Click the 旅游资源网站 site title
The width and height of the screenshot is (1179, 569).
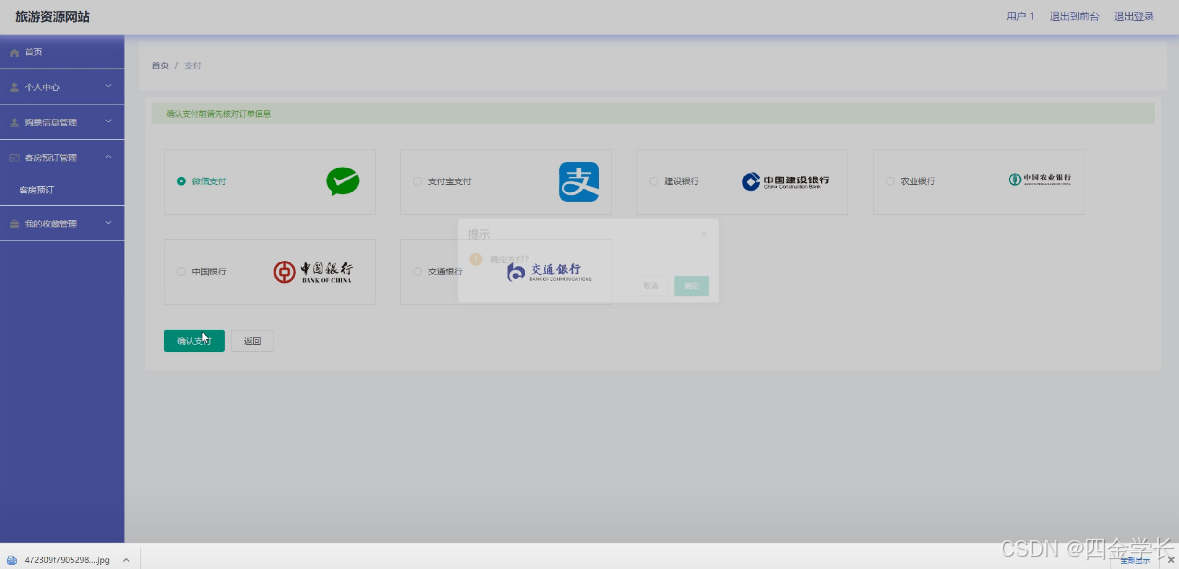coord(53,17)
